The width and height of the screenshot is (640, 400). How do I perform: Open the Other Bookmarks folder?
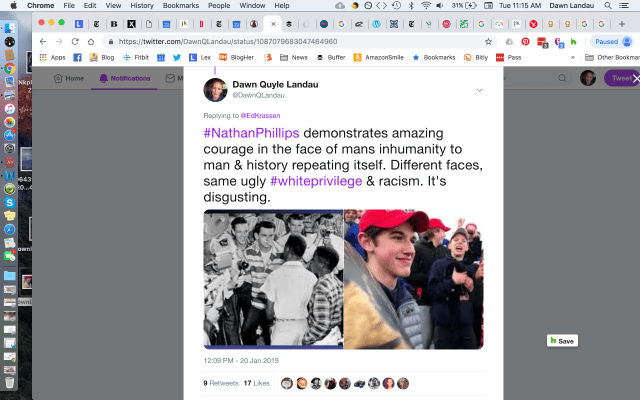click(x=612, y=58)
